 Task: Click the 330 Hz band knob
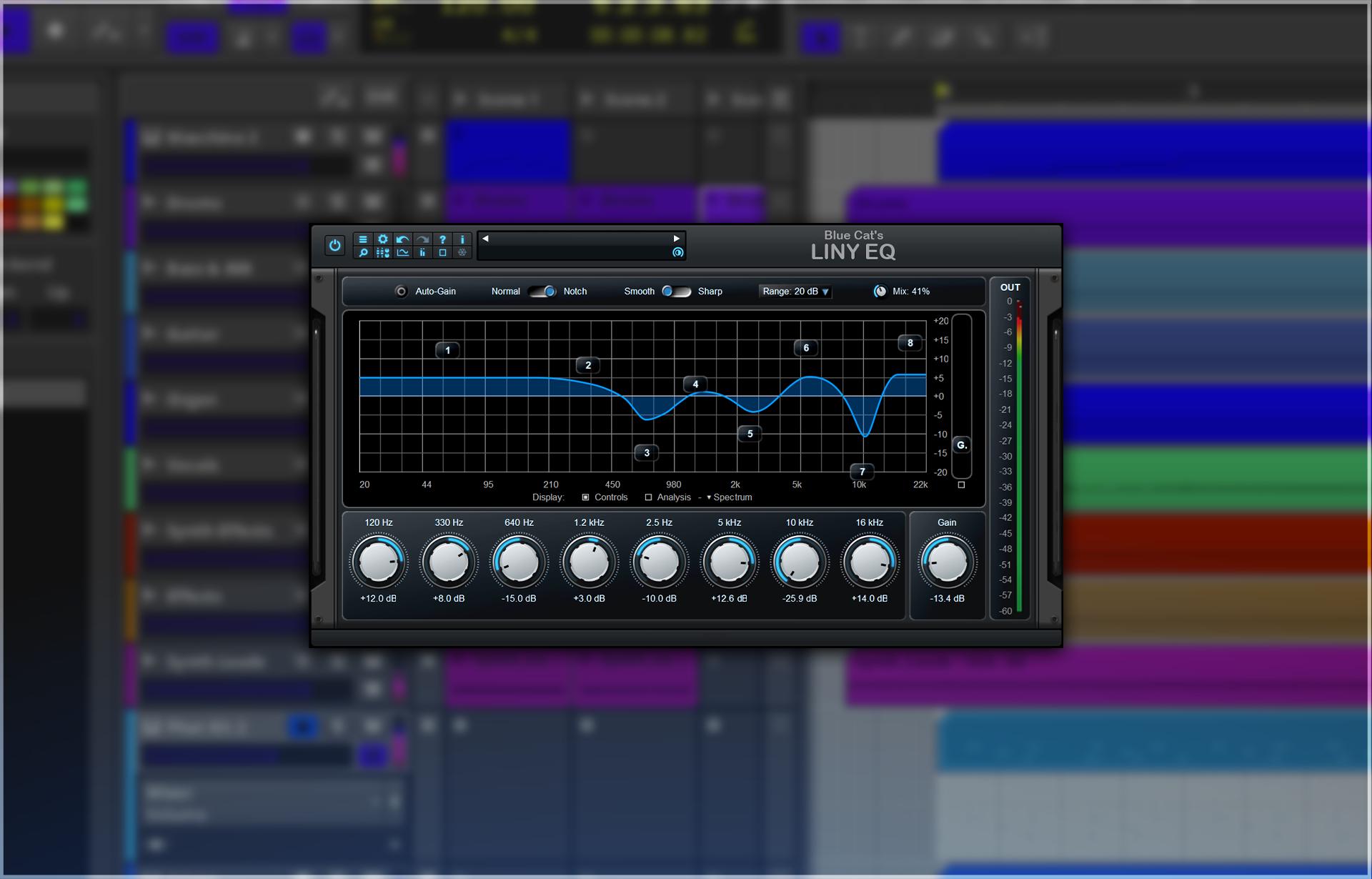coord(449,562)
